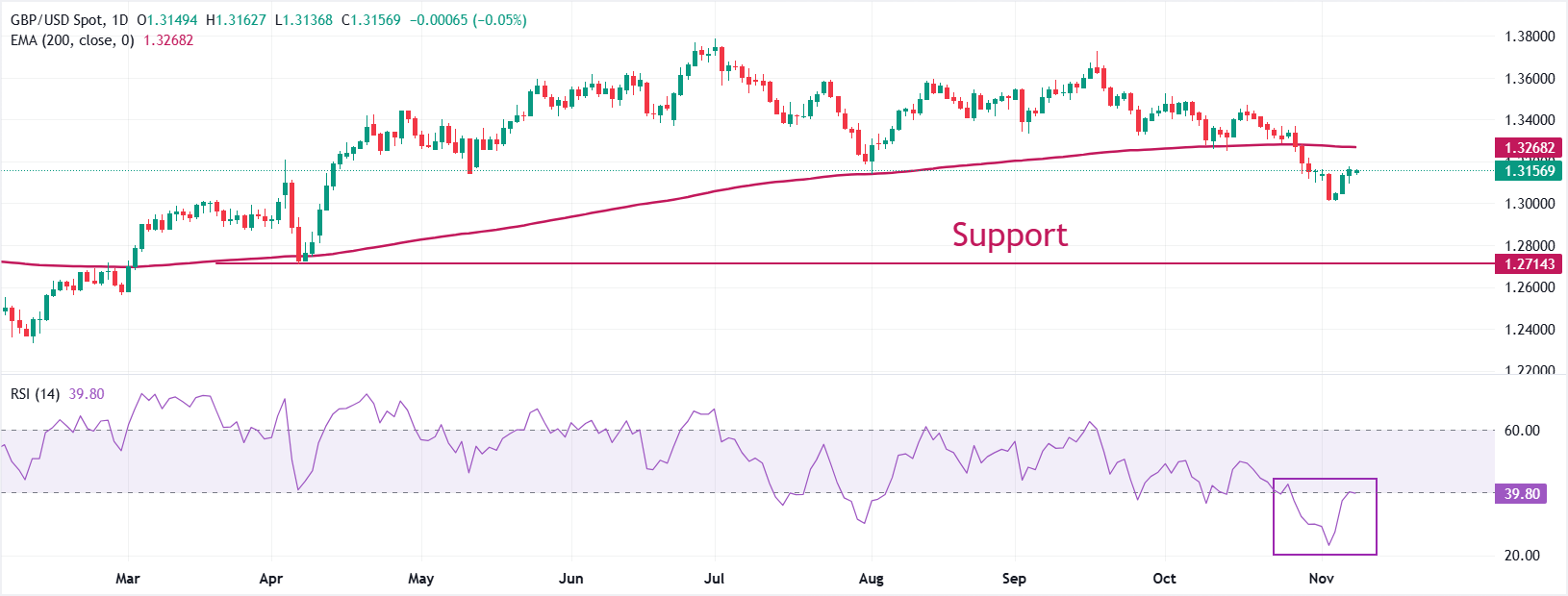Select the 1.27143 support level price tag
1568x596 pixels.
[x=1529, y=264]
